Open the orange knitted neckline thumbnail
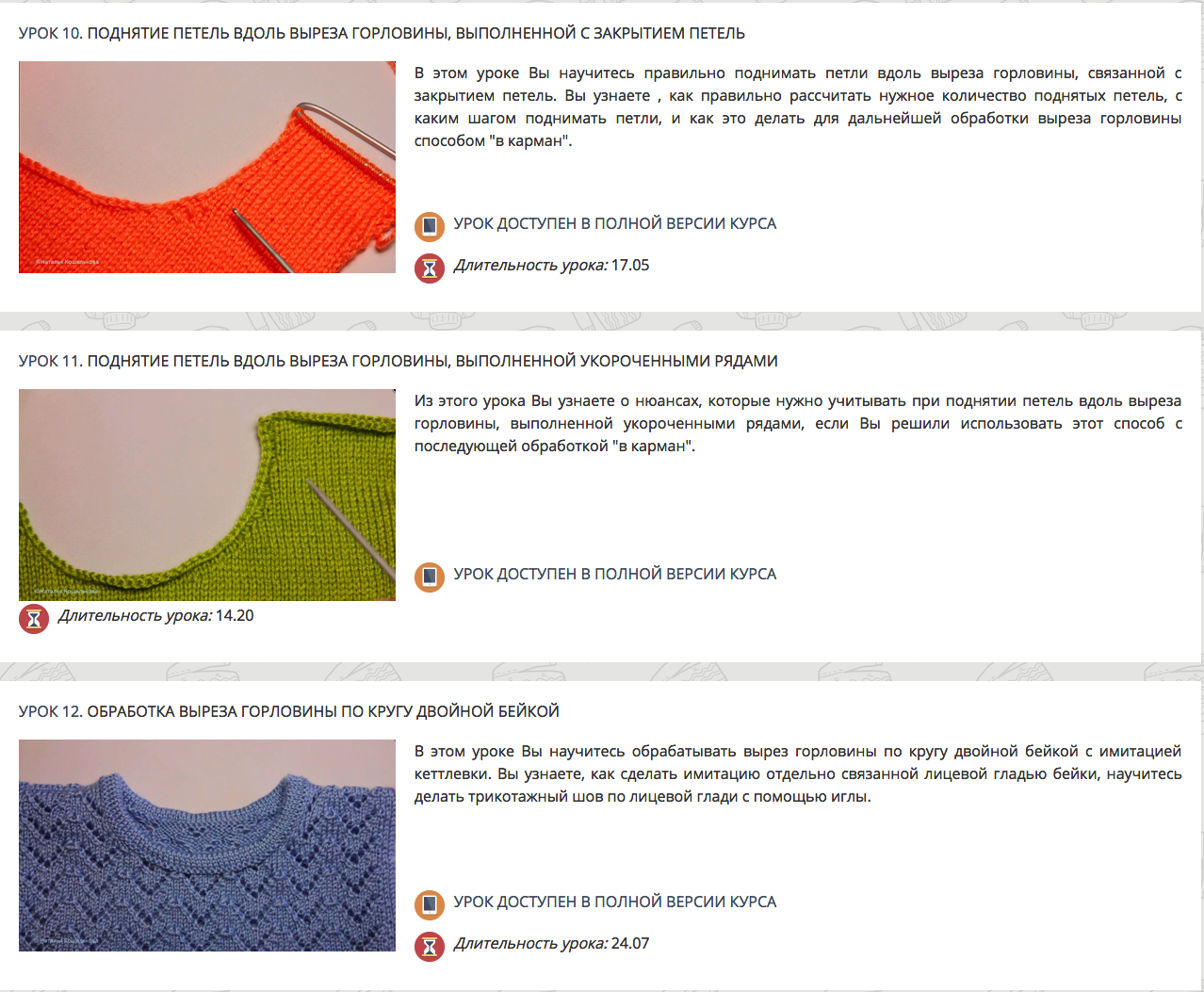Screen dimensions: 1204x992 point(207,167)
